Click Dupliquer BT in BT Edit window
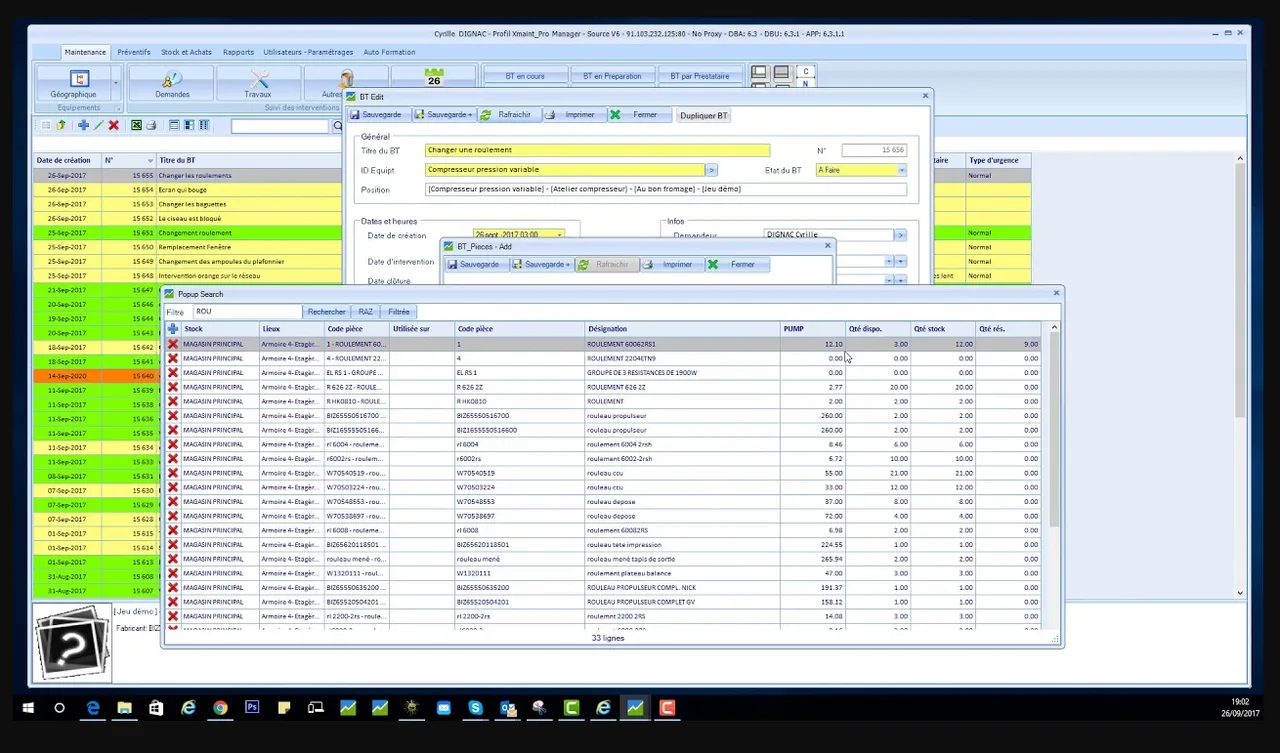The height and width of the screenshot is (753, 1280). tap(704, 115)
